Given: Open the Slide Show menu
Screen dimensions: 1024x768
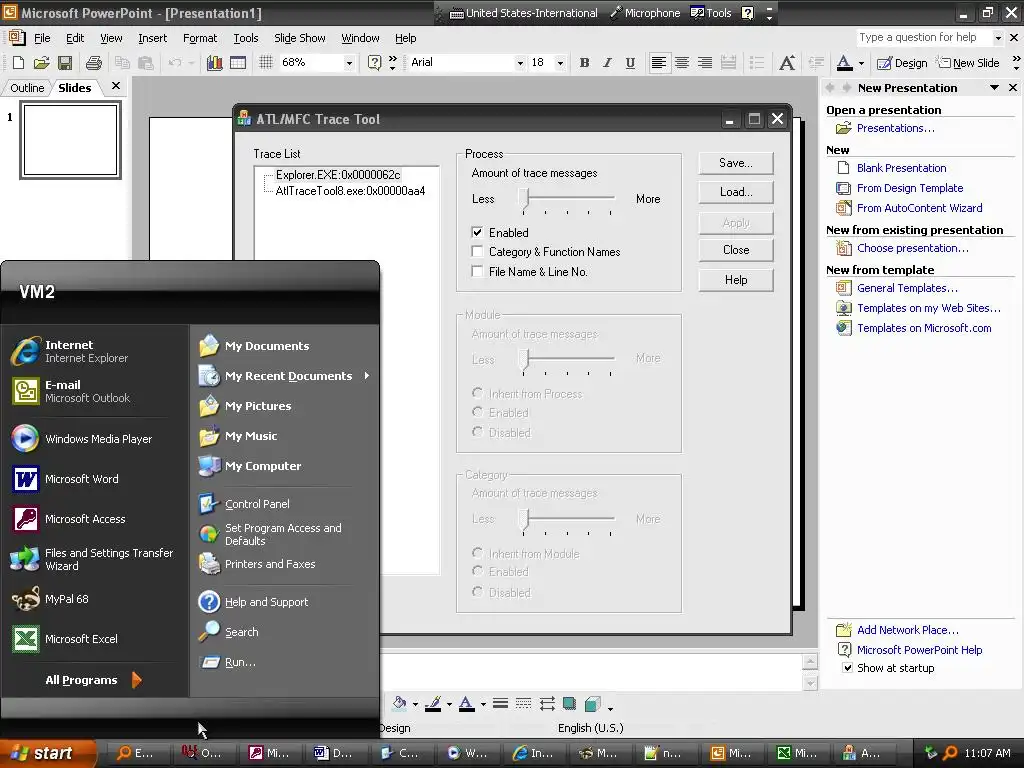Looking at the screenshot, I should (x=300, y=38).
